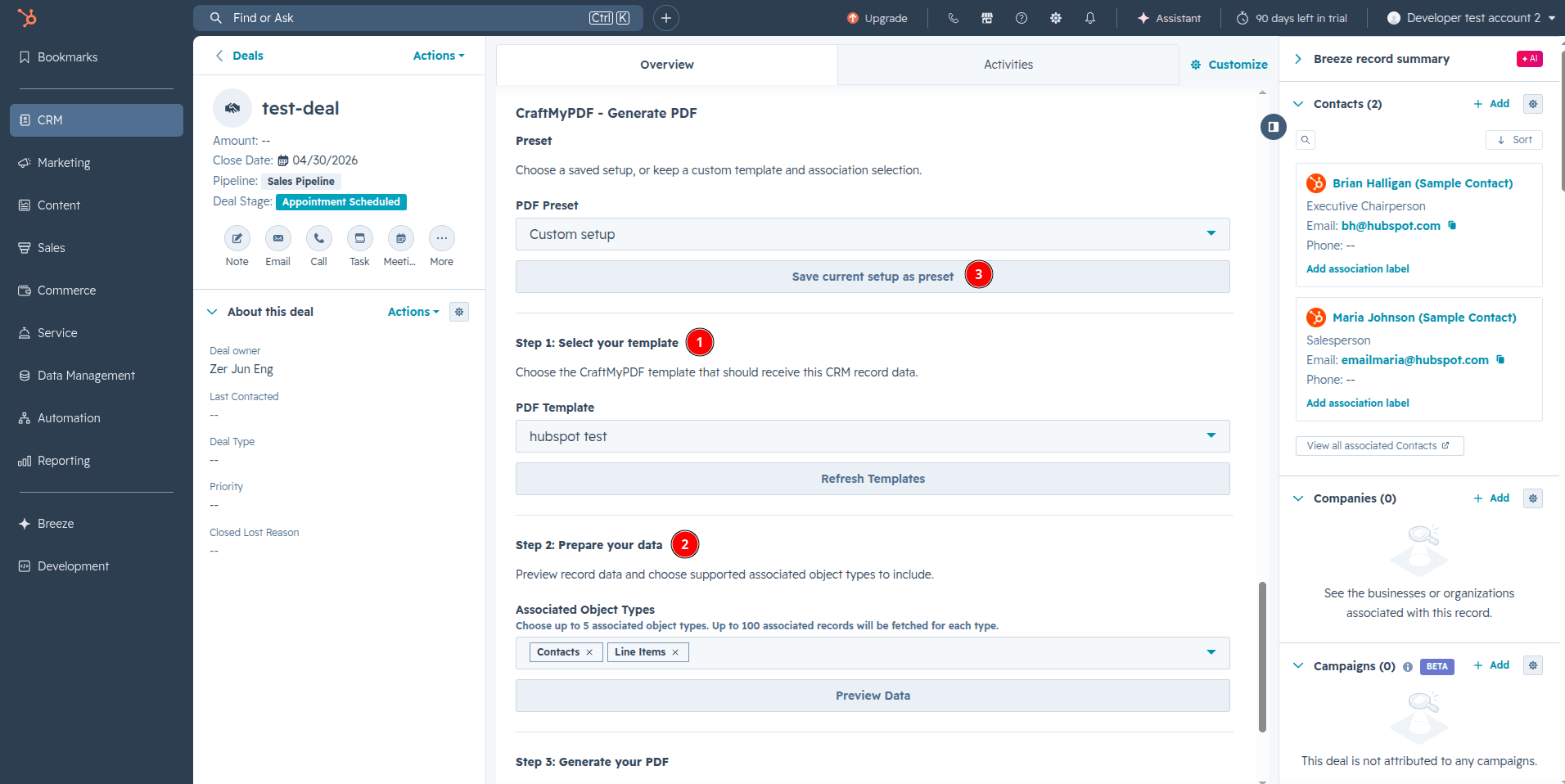Open Reporting in the sidebar

click(97, 461)
